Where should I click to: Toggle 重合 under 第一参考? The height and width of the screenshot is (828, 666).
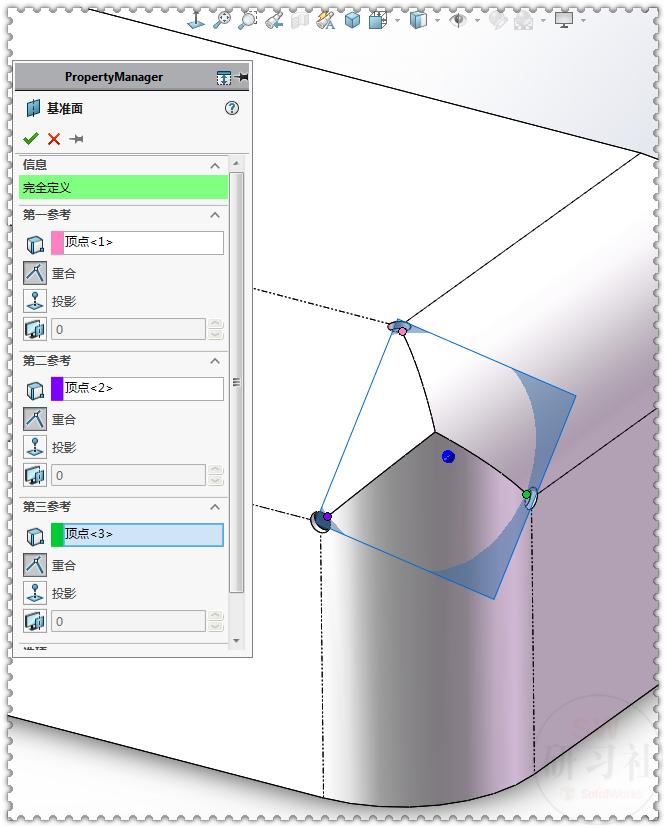[35, 273]
